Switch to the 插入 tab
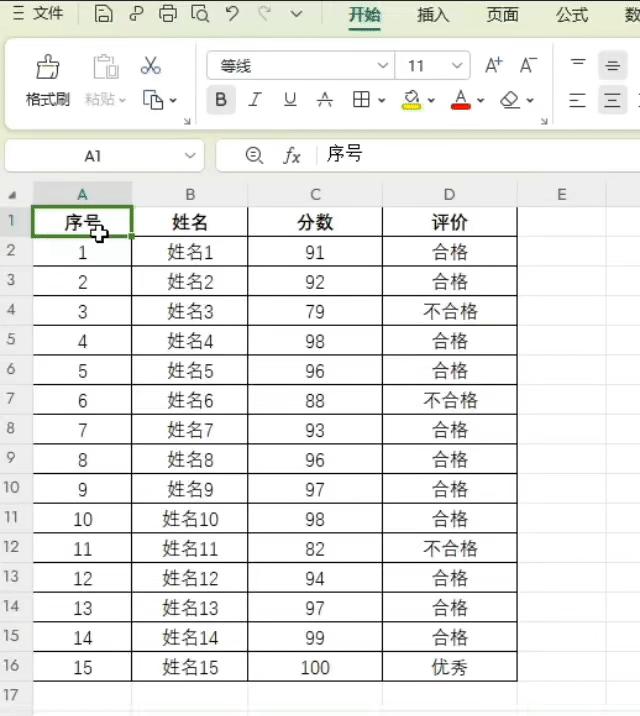The width and height of the screenshot is (640, 716). (433, 15)
